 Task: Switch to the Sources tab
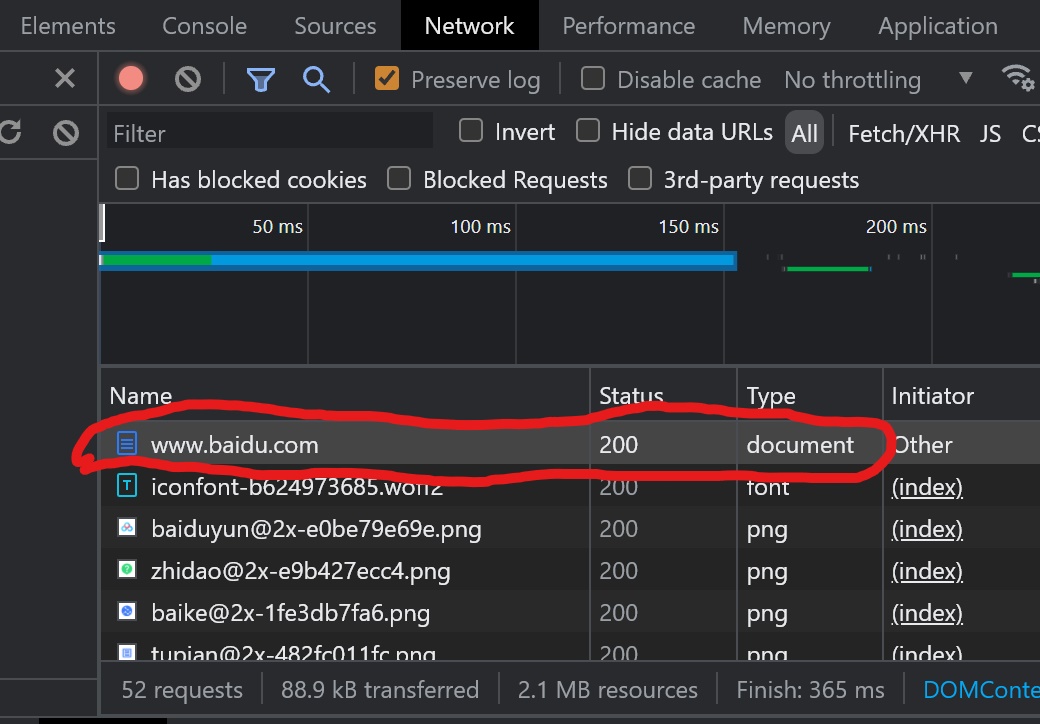335,26
